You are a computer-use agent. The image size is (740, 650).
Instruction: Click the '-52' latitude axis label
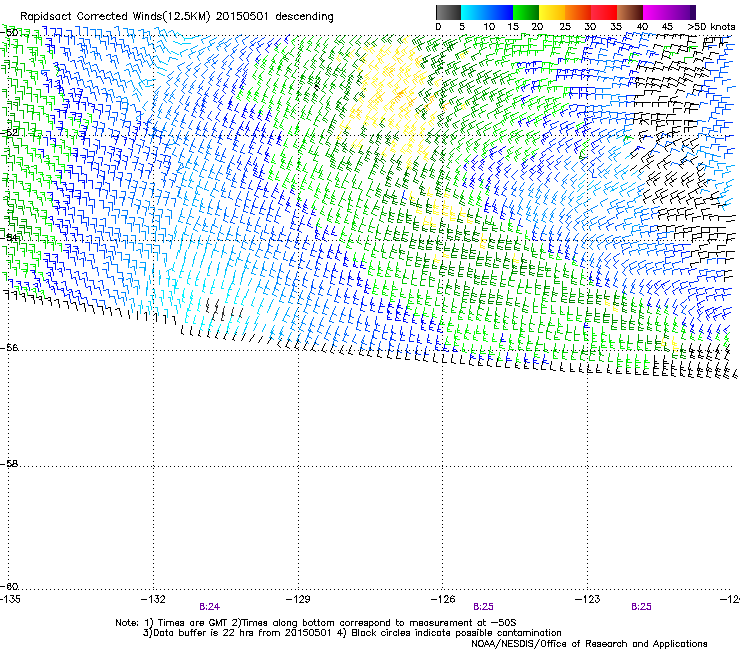pos(9,133)
